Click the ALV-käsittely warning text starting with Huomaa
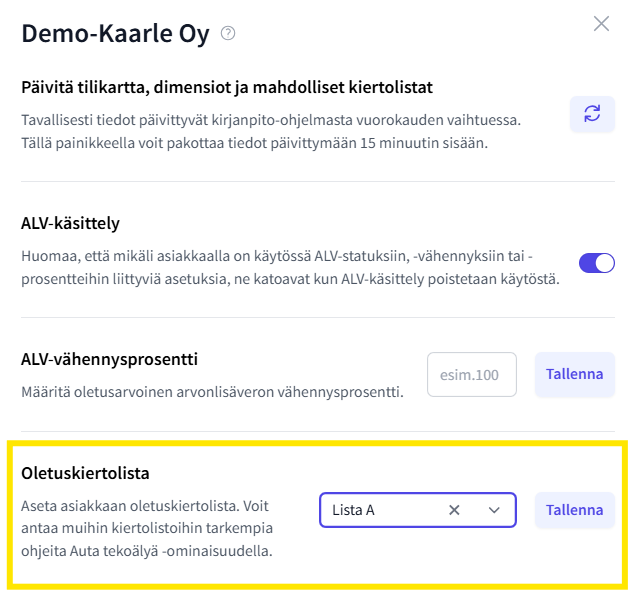This screenshot has width=637, height=590. coord(290,268)
